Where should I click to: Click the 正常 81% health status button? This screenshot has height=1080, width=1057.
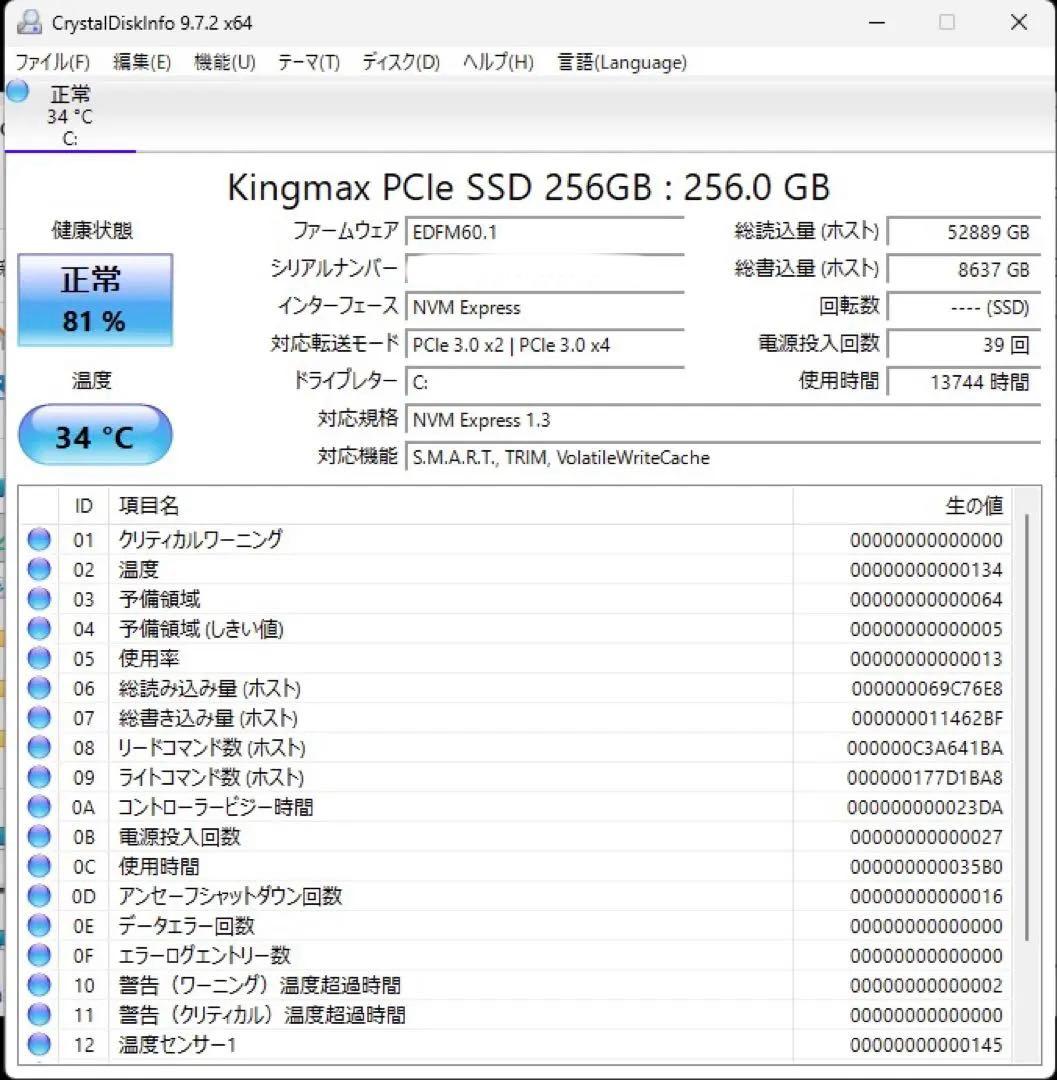click(95, 297)
